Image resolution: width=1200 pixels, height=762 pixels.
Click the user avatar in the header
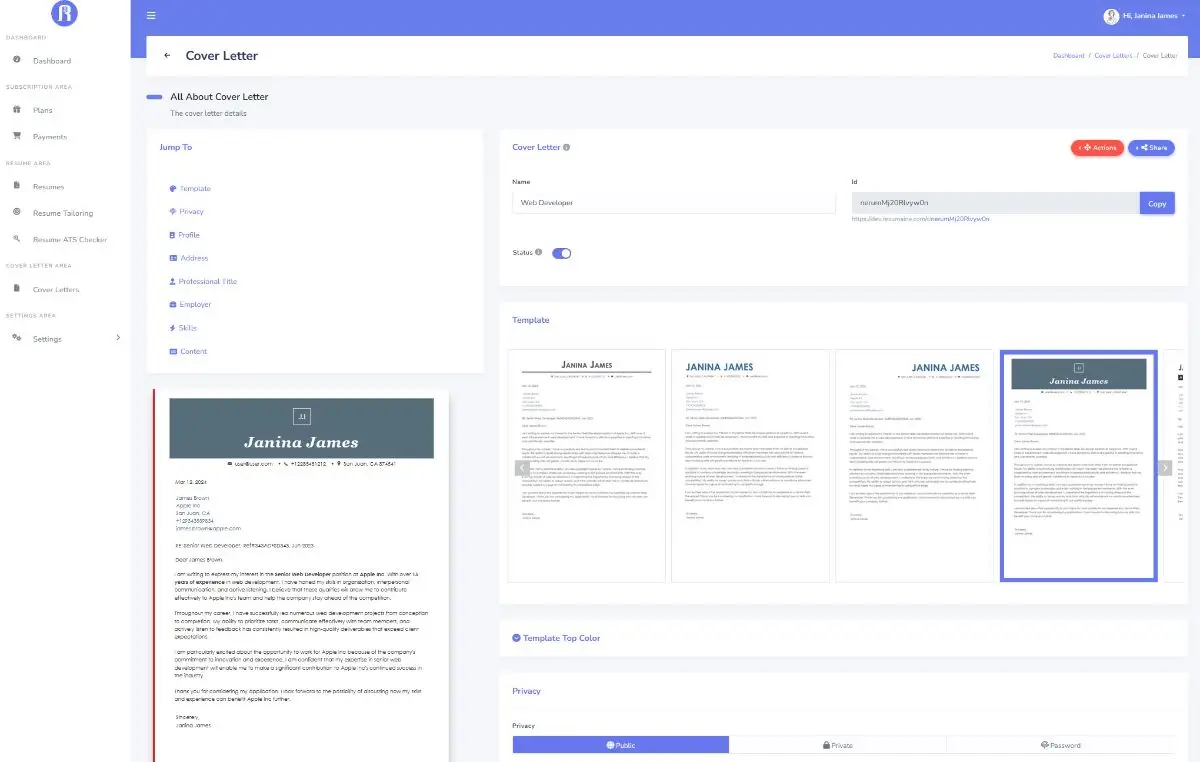pos(1110,16)
